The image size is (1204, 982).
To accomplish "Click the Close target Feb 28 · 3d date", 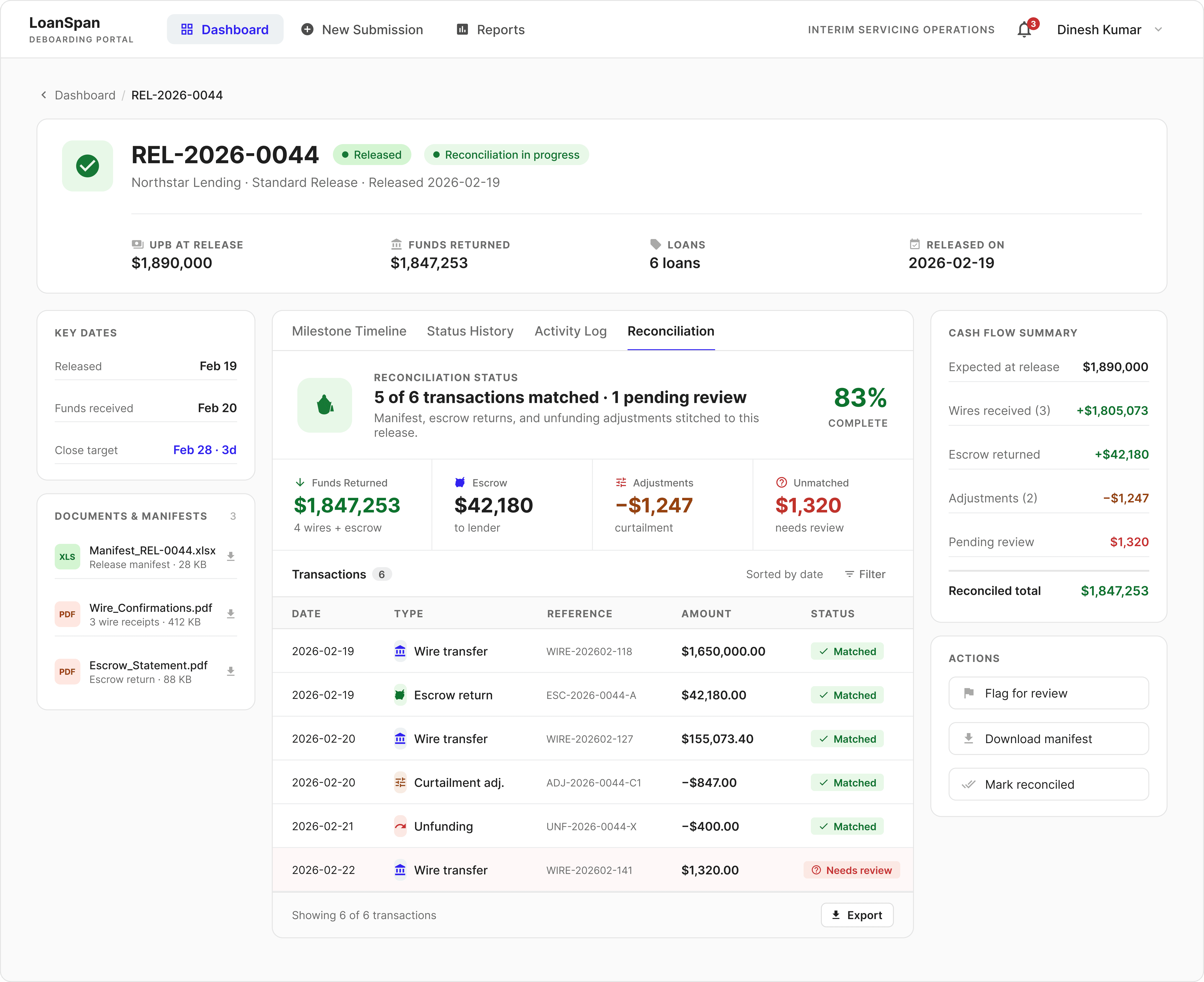I will [x=205, y=450].
